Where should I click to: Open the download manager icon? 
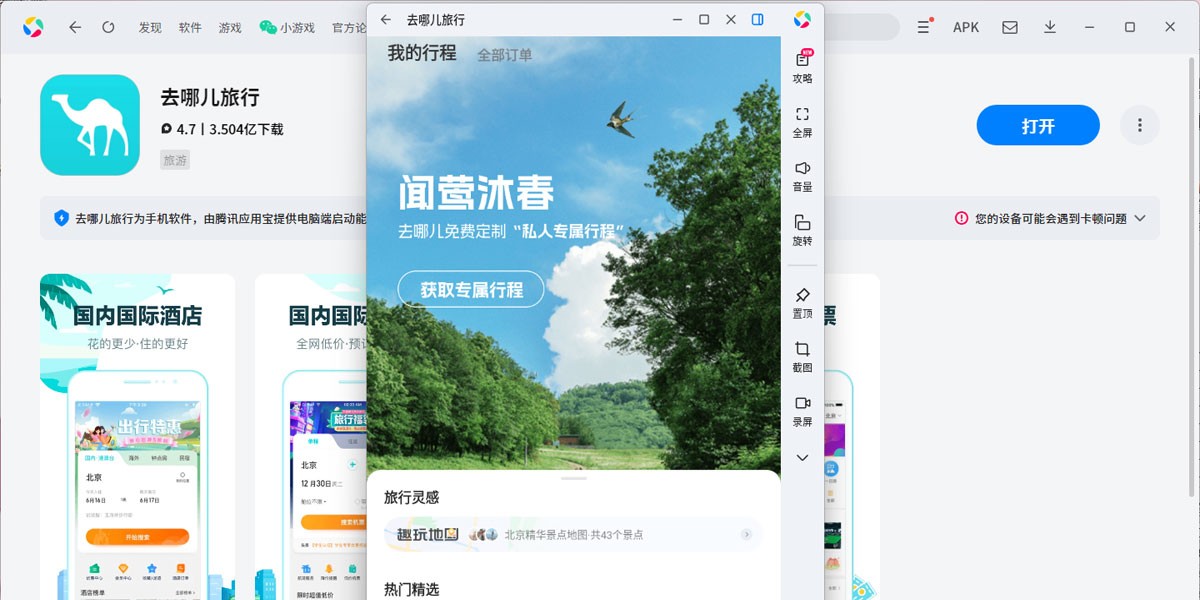[x=1050, y=27]
